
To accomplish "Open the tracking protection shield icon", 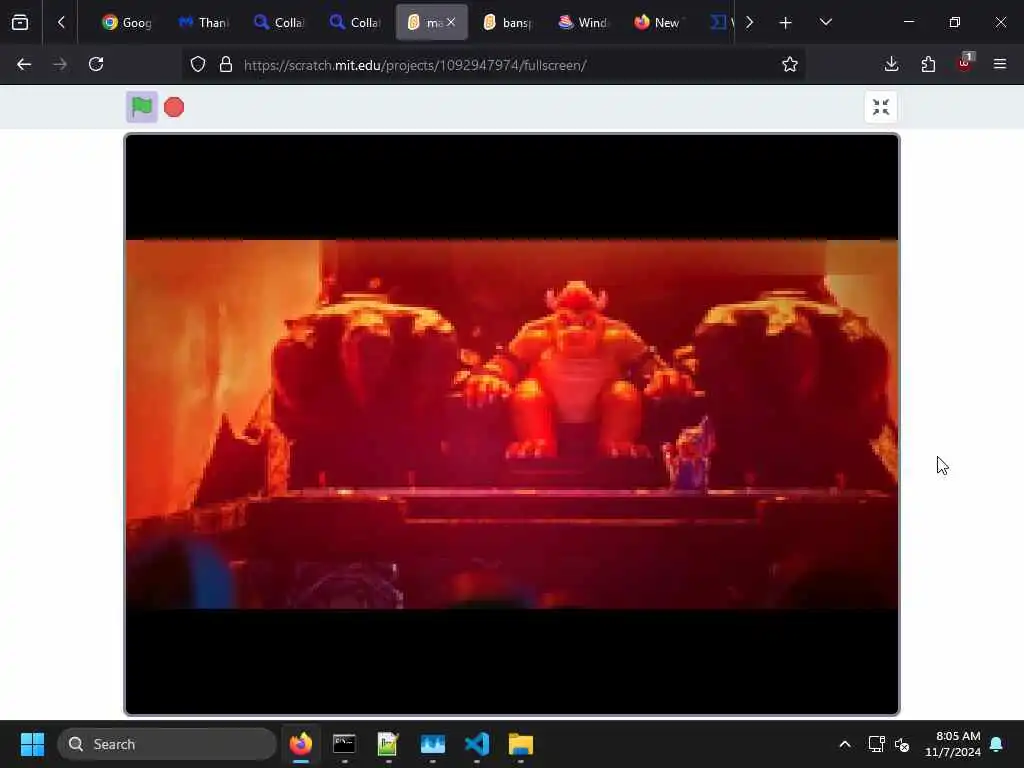I will click(198, 64).
